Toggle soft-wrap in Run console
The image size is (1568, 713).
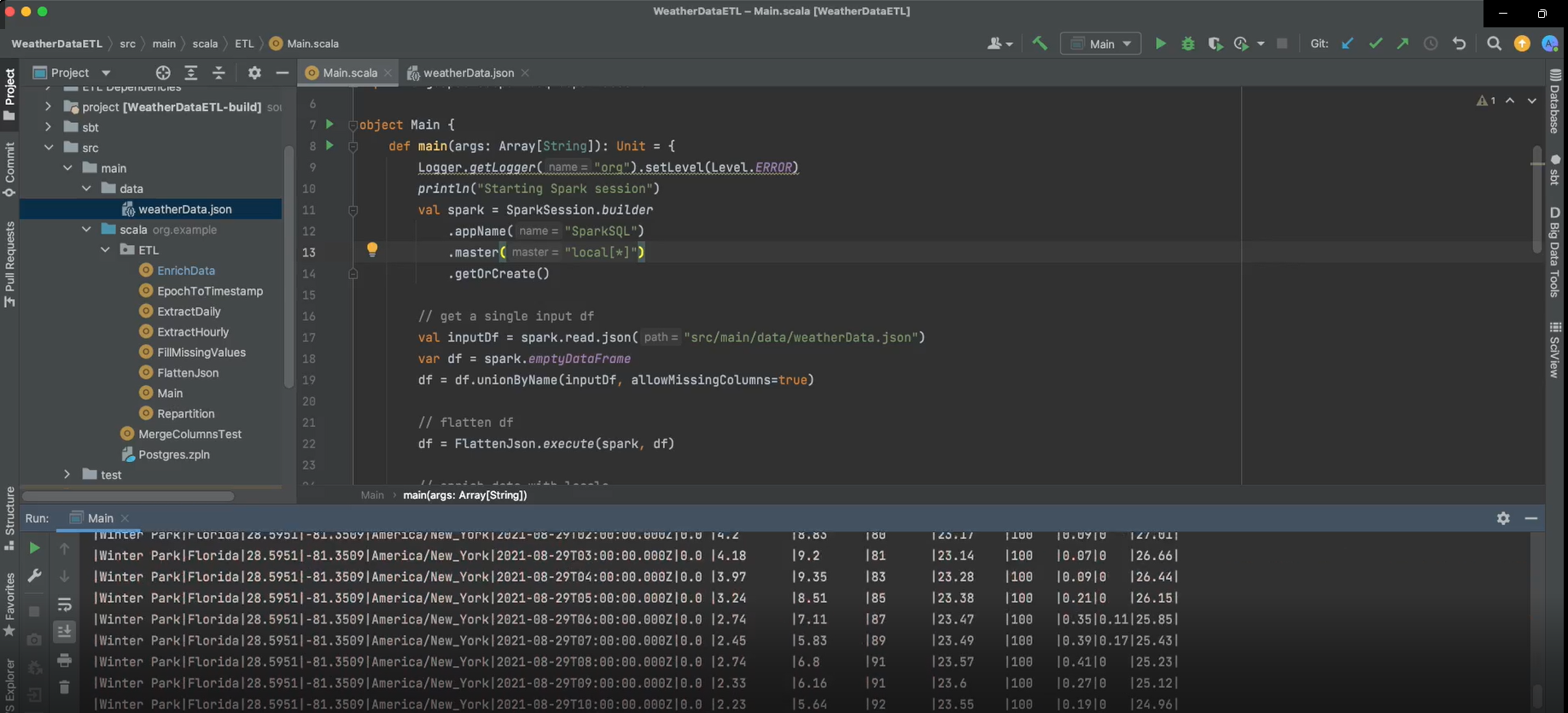point(64,605)
